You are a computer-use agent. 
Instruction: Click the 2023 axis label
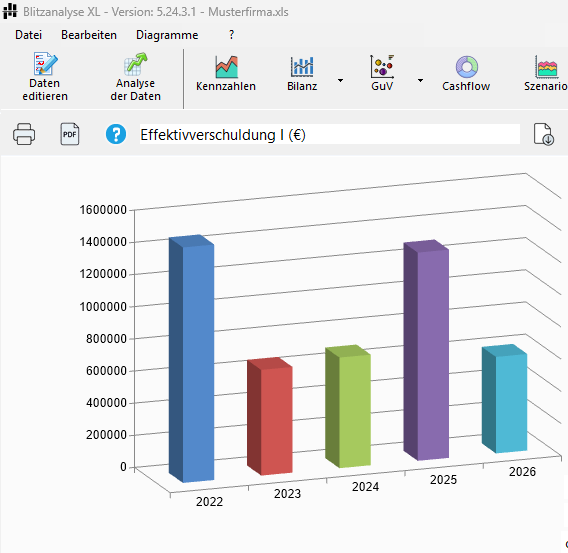pyautogui.click(x=287, y=494)
